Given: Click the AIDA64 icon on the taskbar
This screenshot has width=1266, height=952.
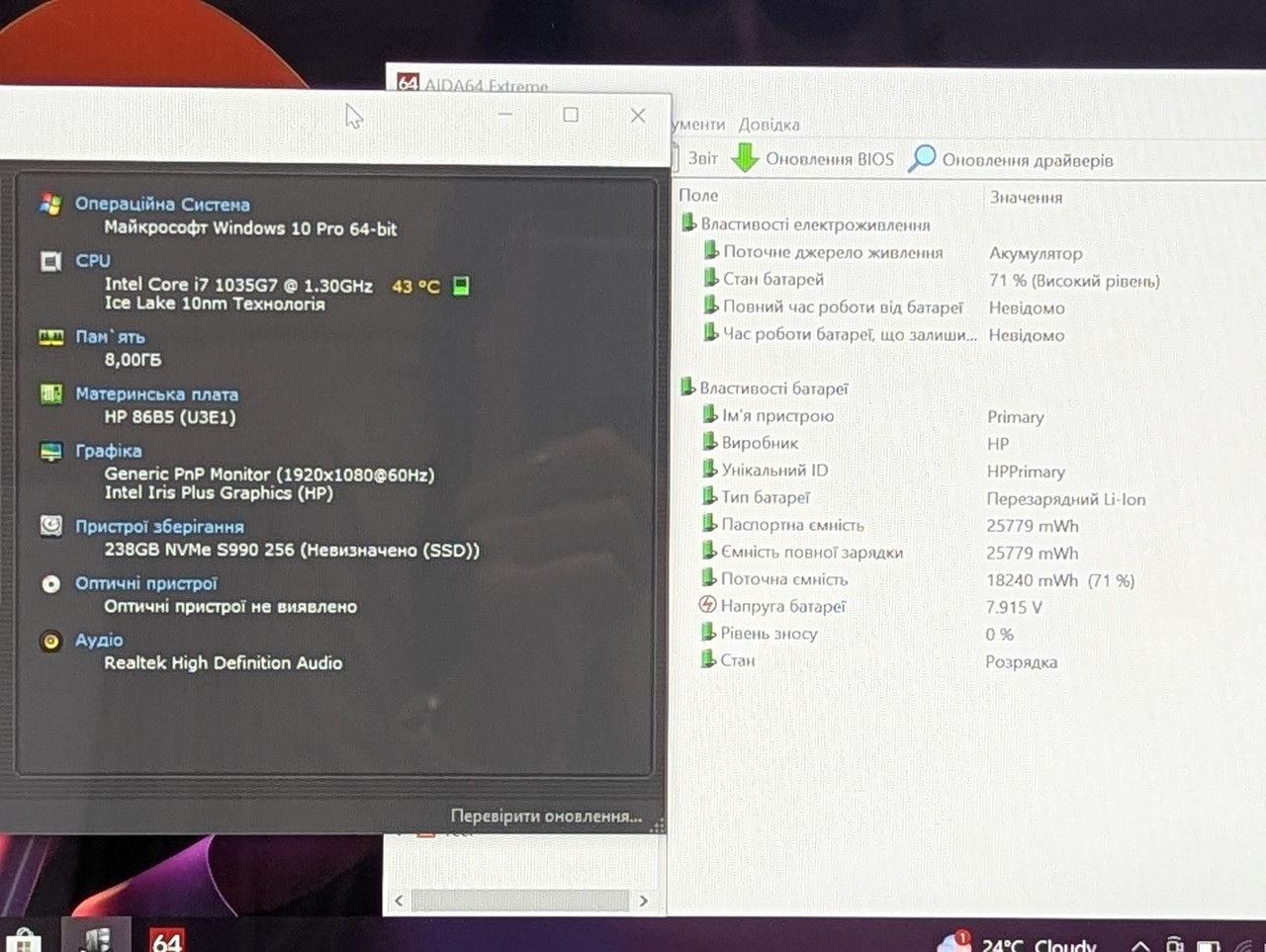Looking at the screenshot, I should [166, 939].
